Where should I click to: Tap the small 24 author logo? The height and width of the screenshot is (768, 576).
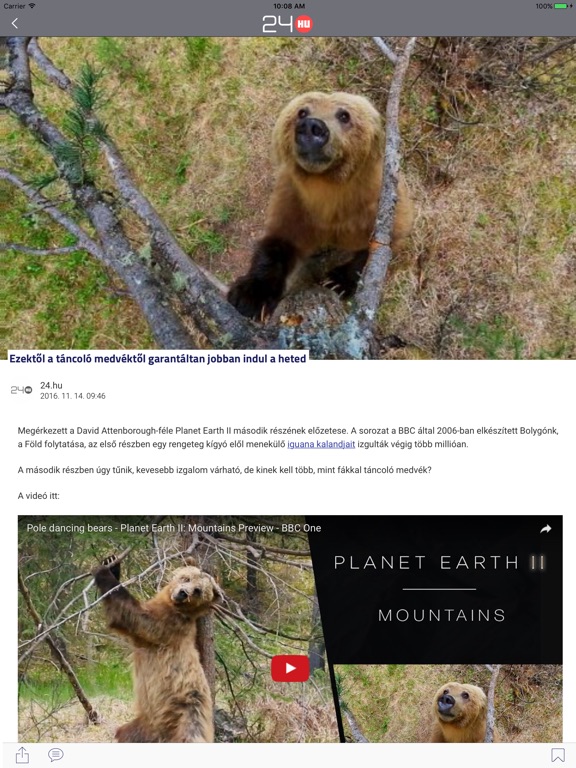(x=22, y=390)
